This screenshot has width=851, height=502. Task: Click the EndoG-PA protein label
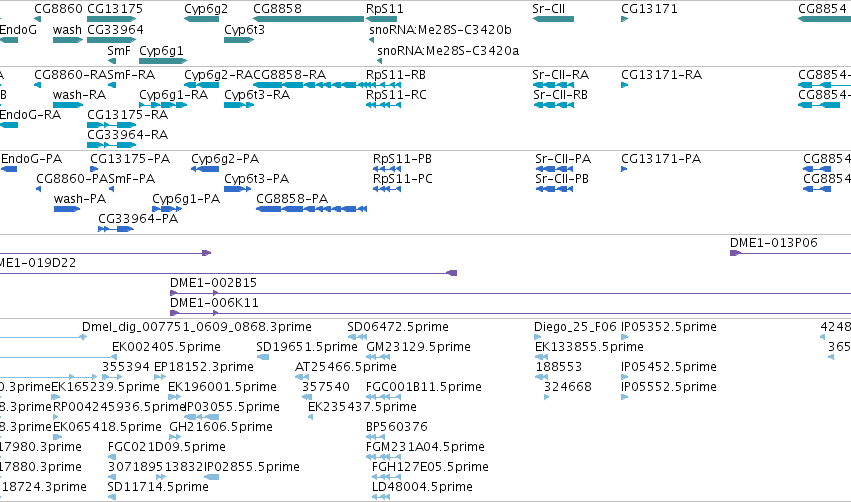click(31, 158)
